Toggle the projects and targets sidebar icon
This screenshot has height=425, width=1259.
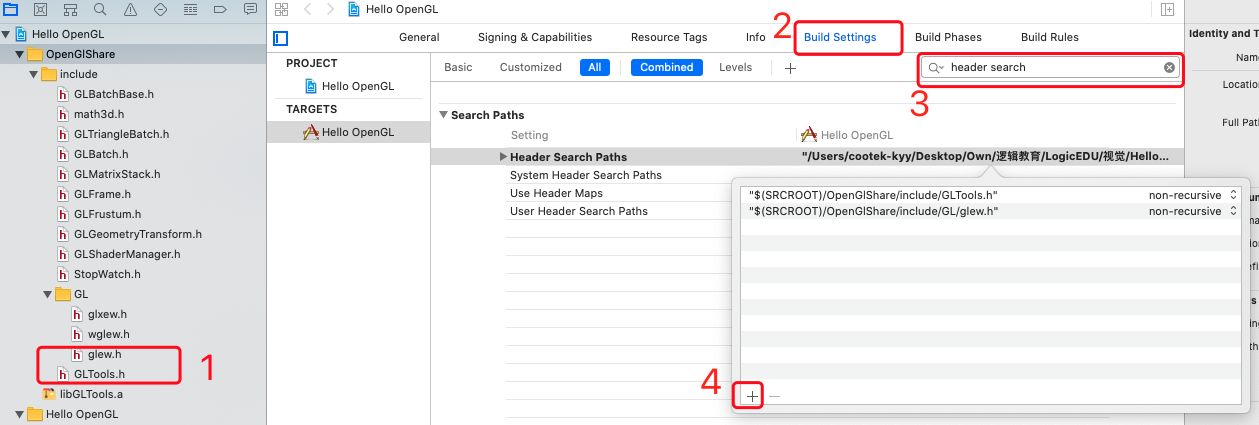point(281,38)
